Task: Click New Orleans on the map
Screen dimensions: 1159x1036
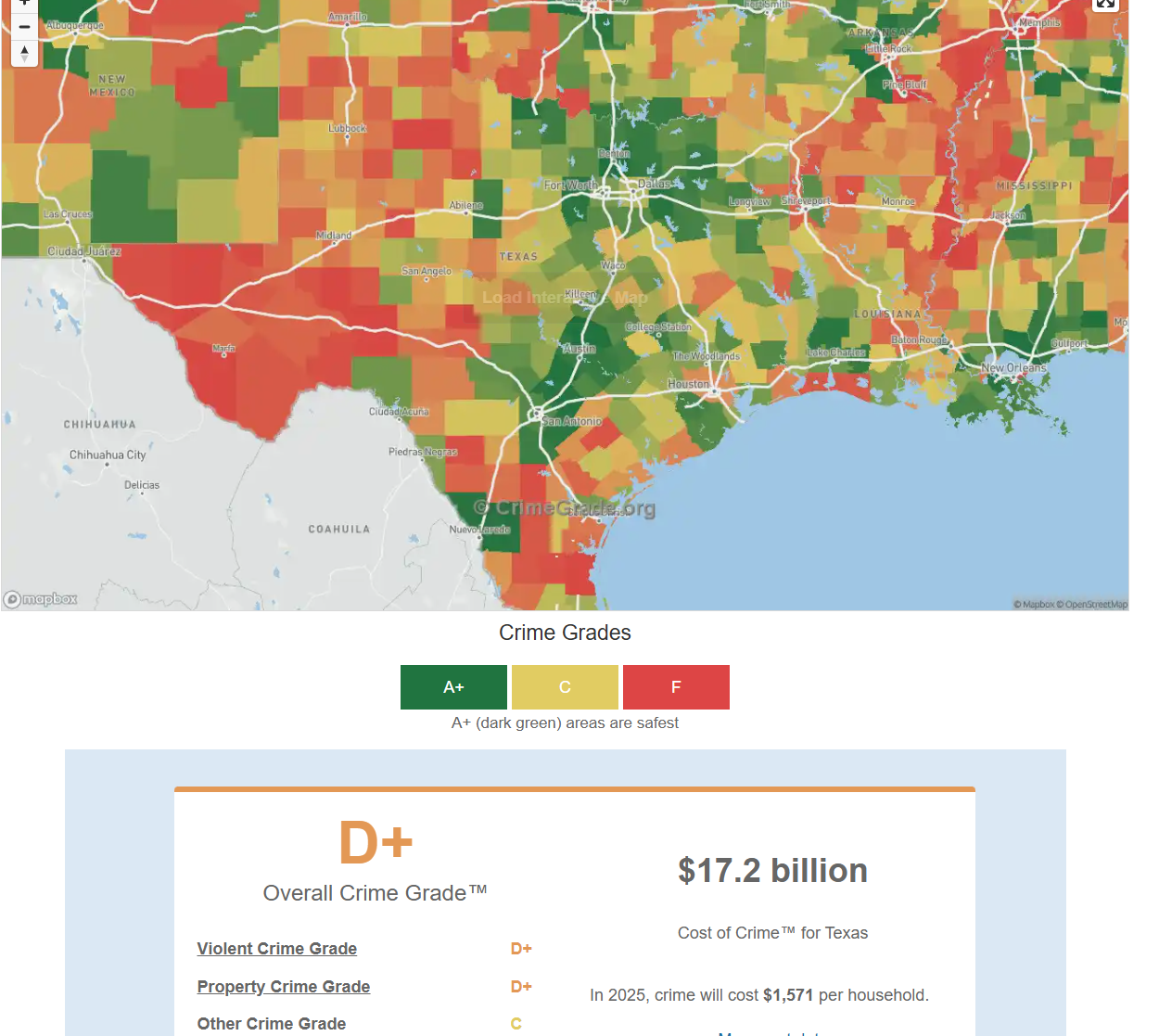Action: point(1013,368)
